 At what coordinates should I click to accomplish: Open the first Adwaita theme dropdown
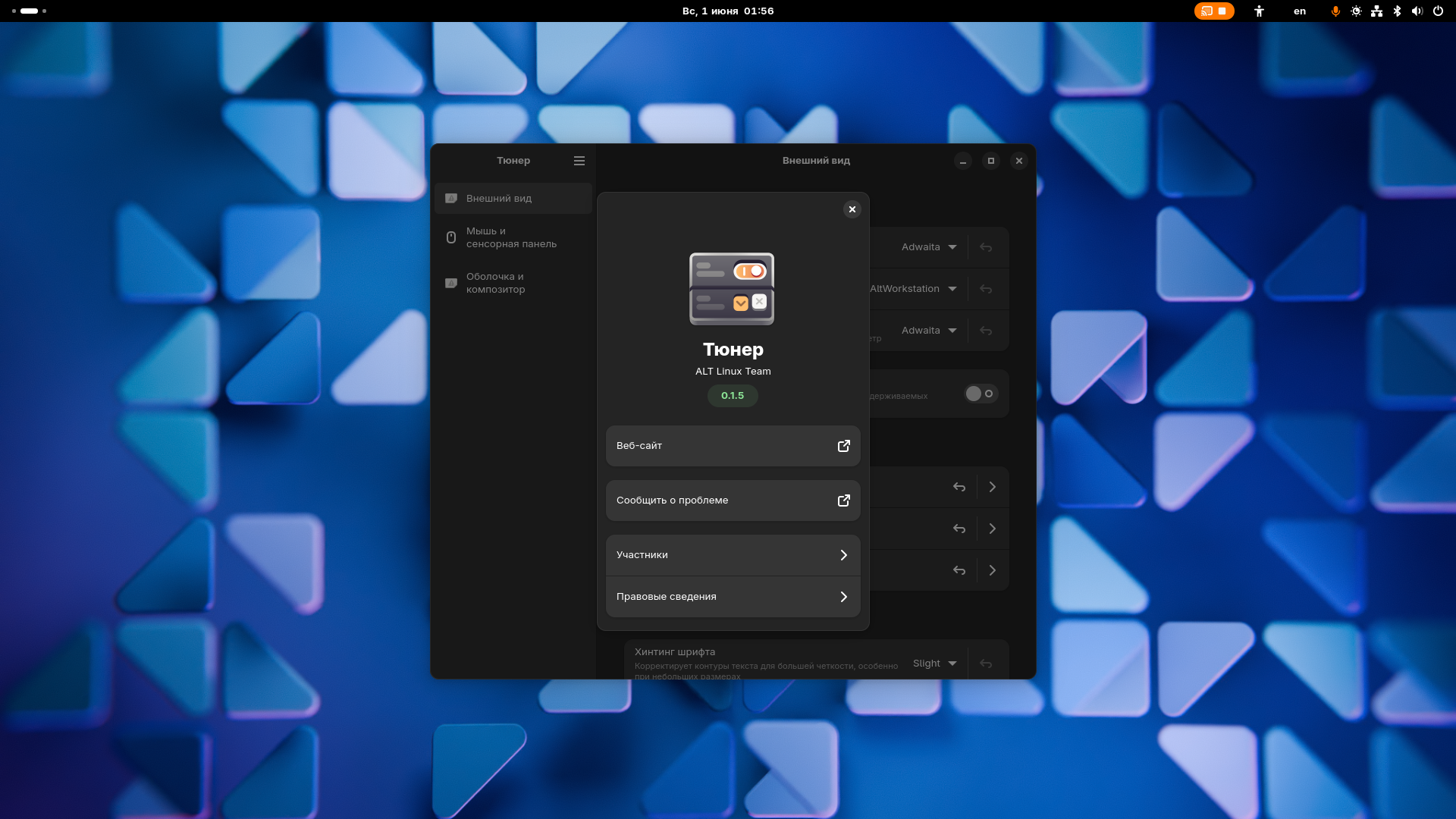929,247
